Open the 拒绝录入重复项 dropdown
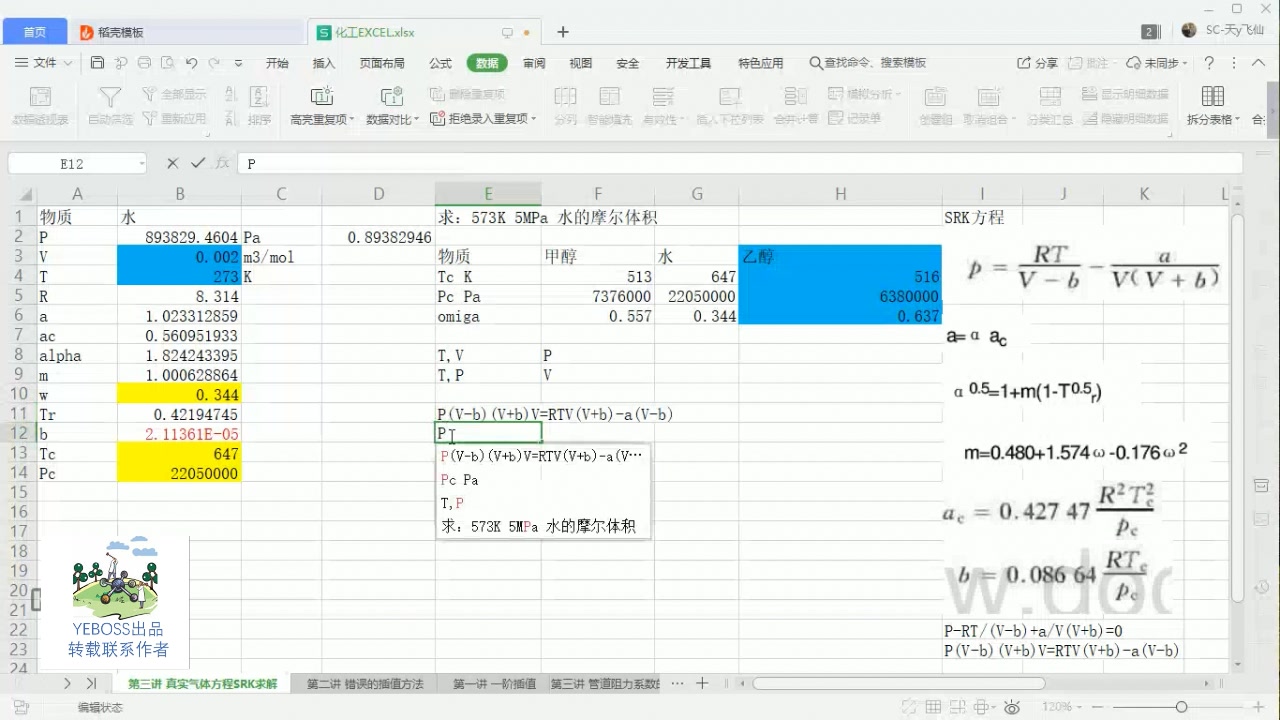 (483, 118)
